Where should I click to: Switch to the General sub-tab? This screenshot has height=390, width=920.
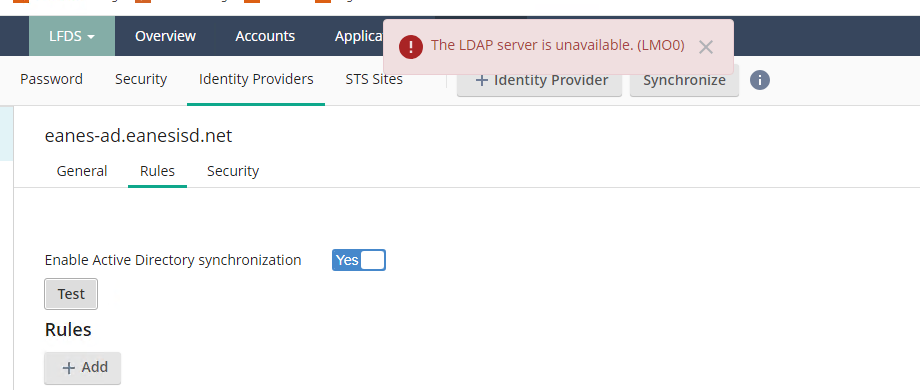(82, 171)
